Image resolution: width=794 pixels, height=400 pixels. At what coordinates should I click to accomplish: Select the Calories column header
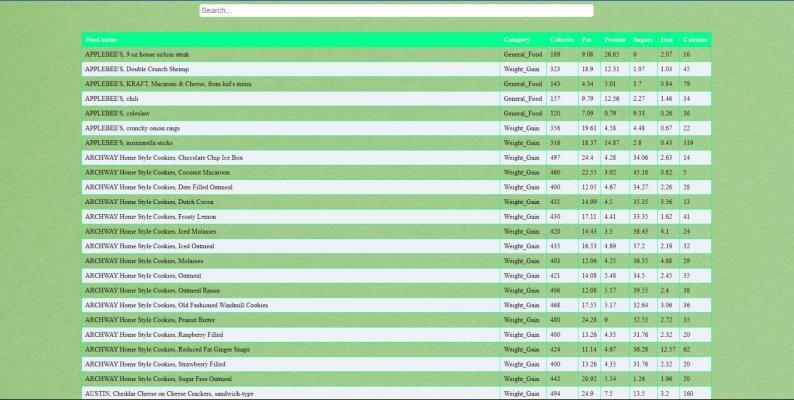[x=562, y=39]
